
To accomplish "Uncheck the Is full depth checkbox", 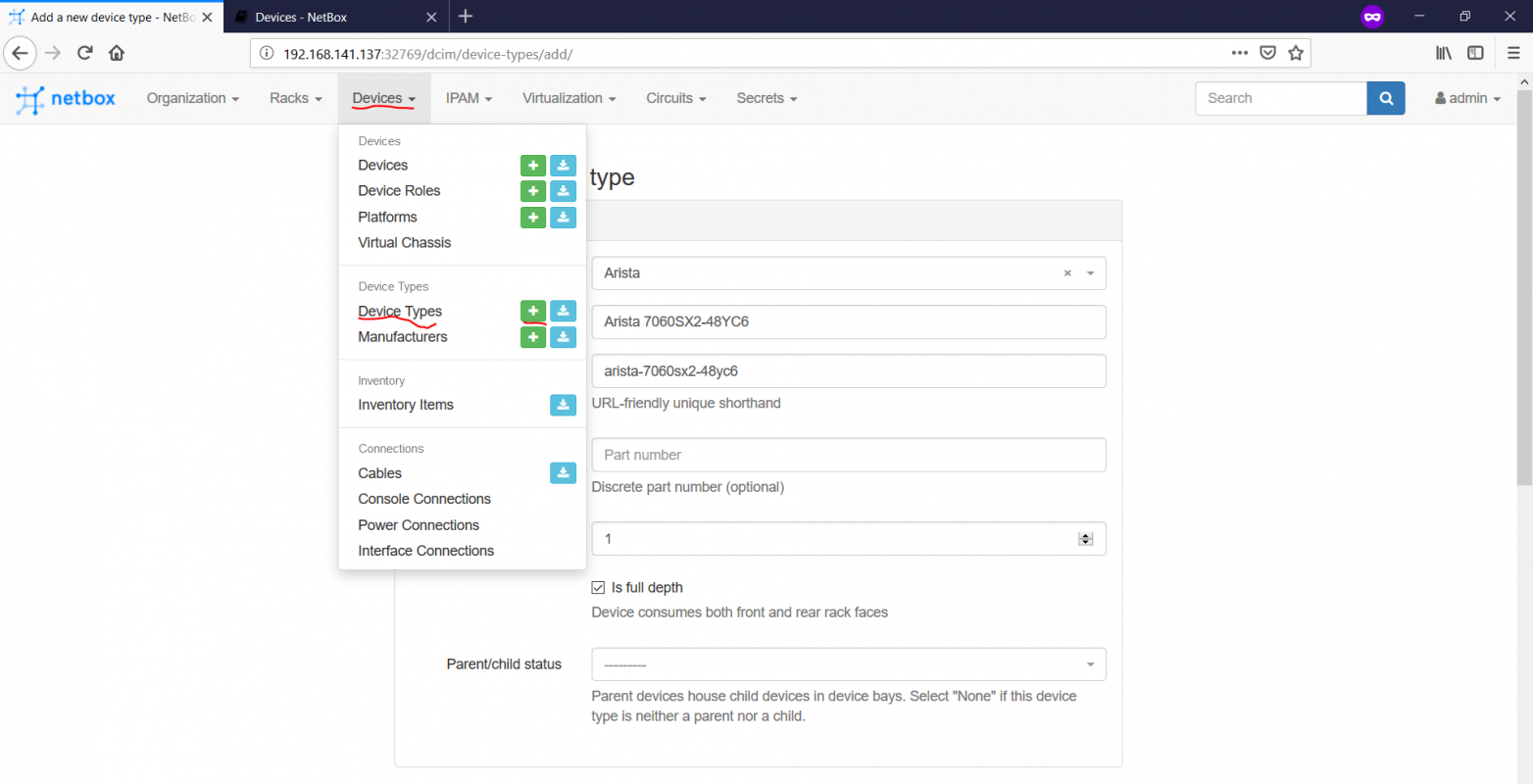I will (598, 587).
